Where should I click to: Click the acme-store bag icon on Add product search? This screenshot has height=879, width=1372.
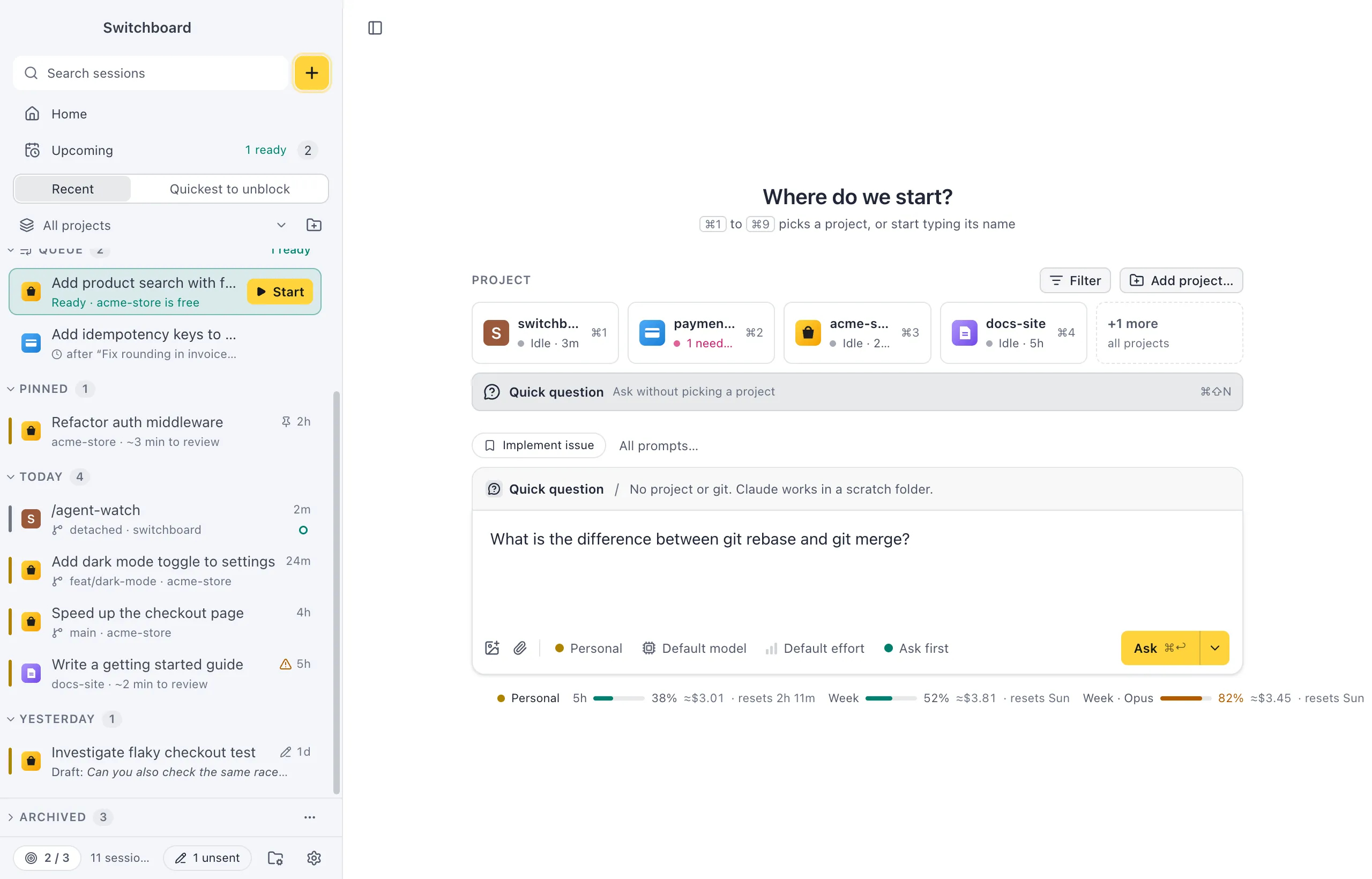31,292
